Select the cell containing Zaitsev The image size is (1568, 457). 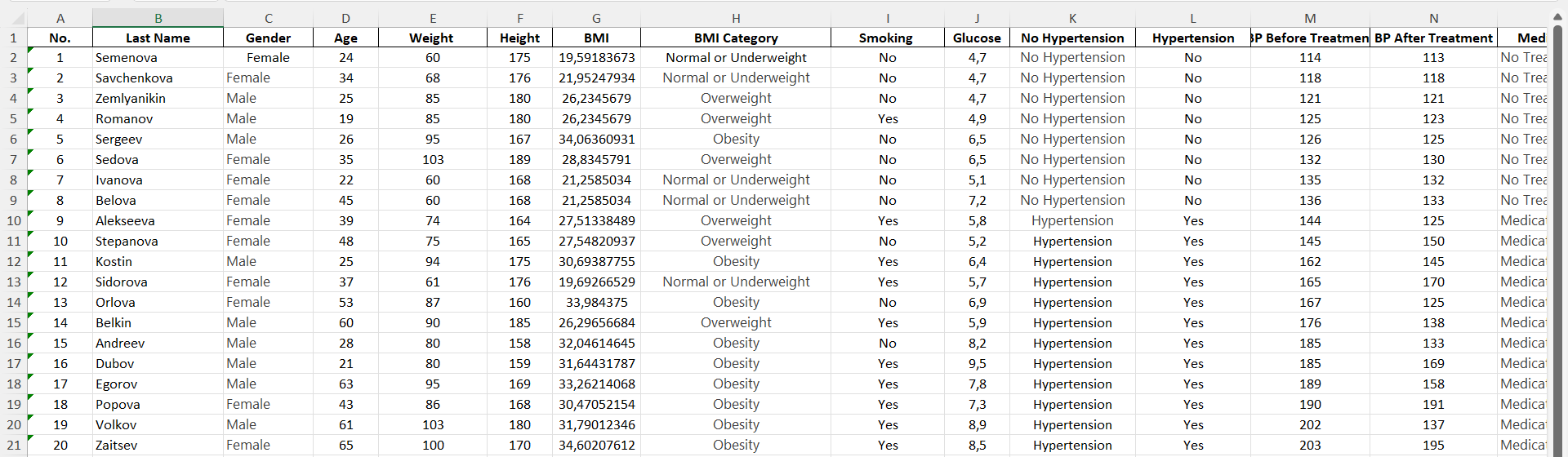click(158, 445)
